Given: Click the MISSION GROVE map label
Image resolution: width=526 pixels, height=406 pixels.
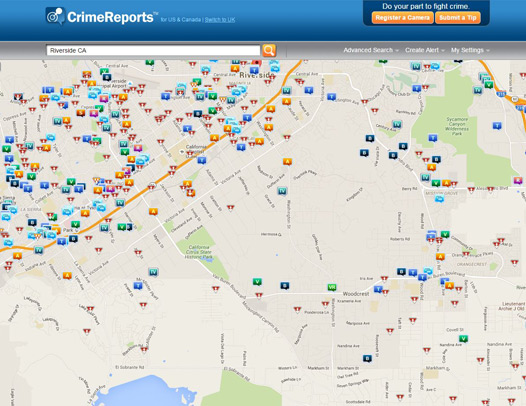Looking at the screenshot, I should tap(441, 194).
